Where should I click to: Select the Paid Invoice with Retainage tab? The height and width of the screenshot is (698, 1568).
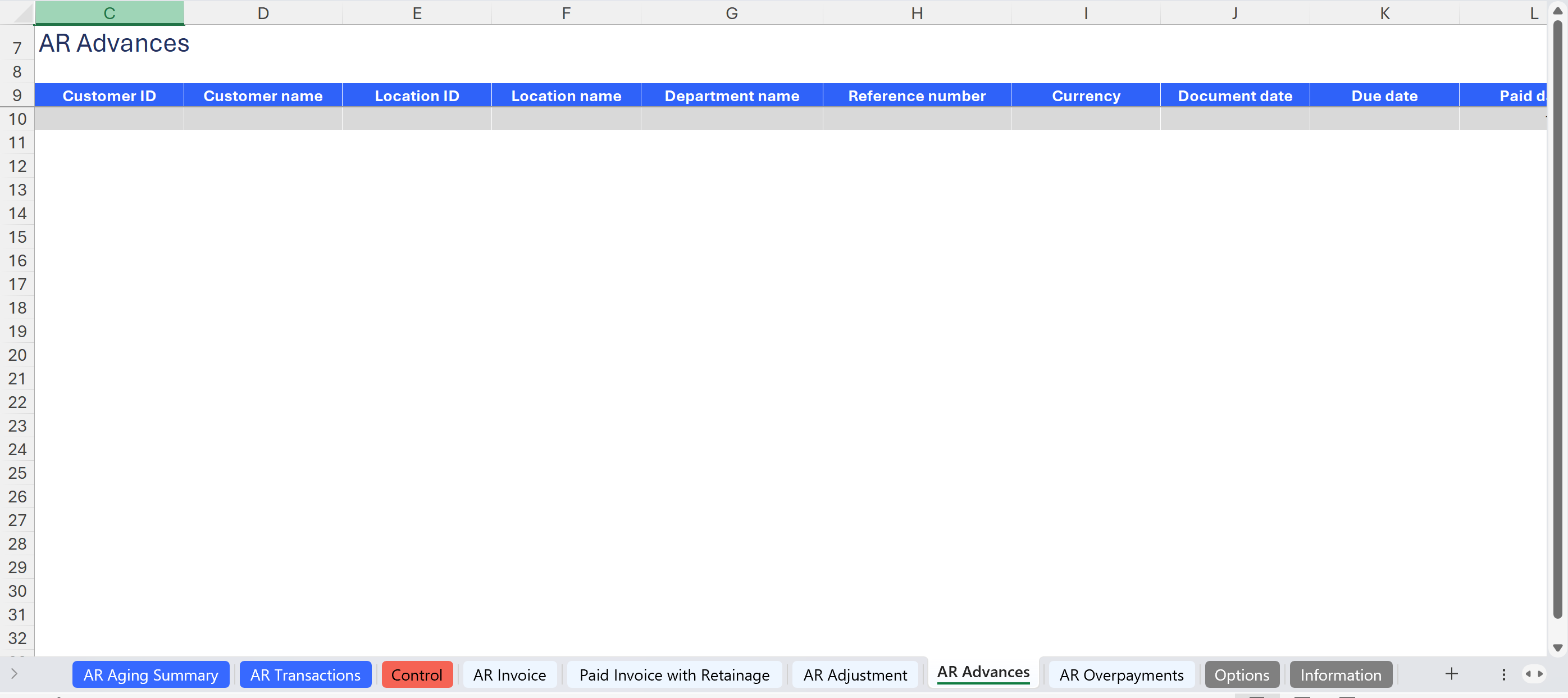click(x=674, y=675)
